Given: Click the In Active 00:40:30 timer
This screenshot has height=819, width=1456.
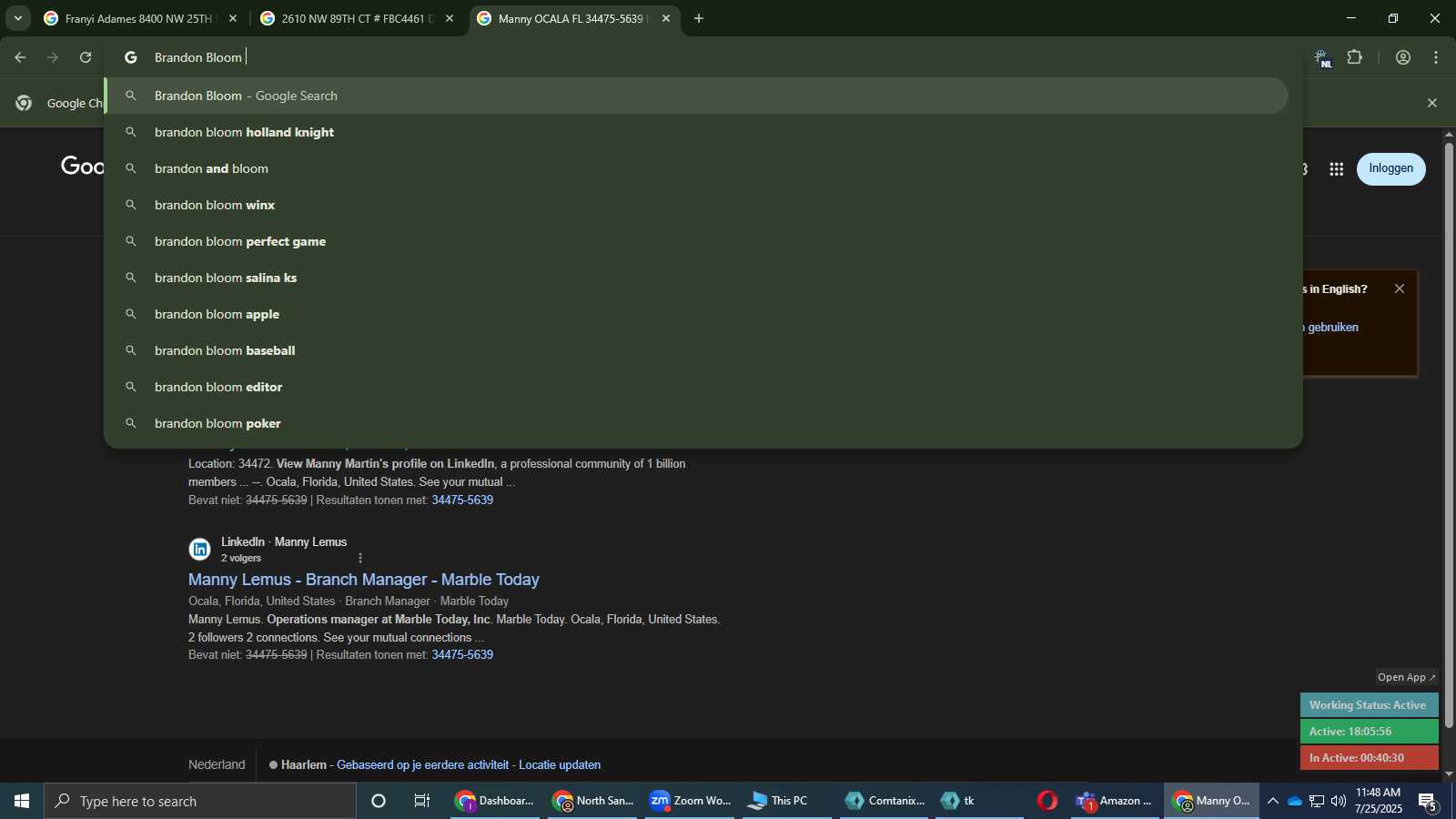Looking at the screenshot, I should point(1369,758).
